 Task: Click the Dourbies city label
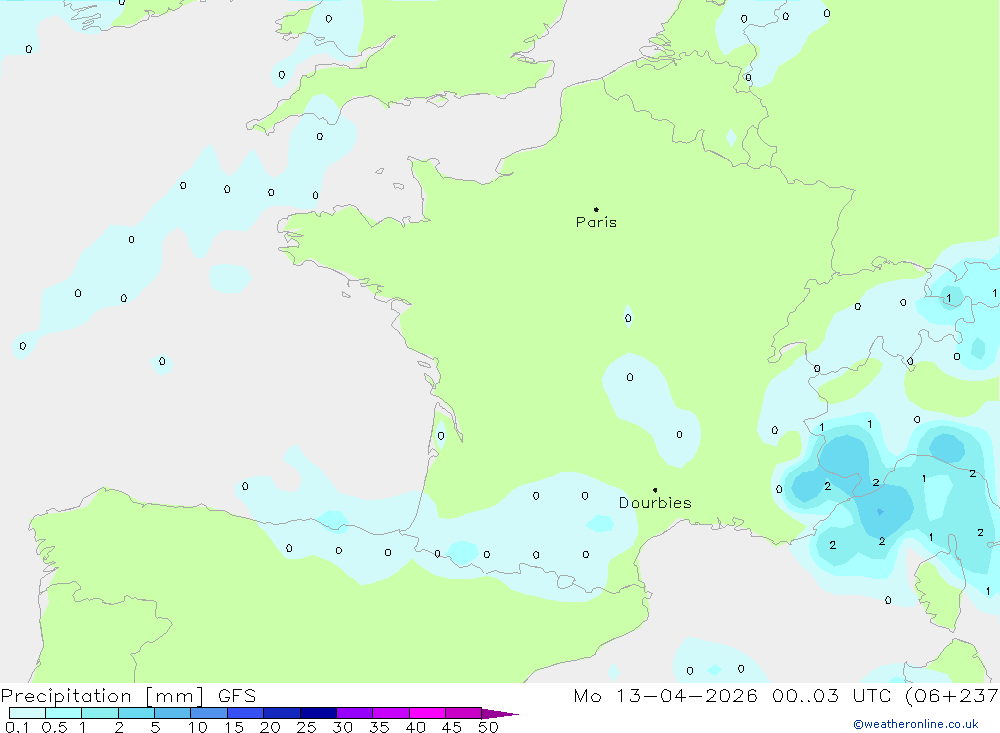[655, 503]
